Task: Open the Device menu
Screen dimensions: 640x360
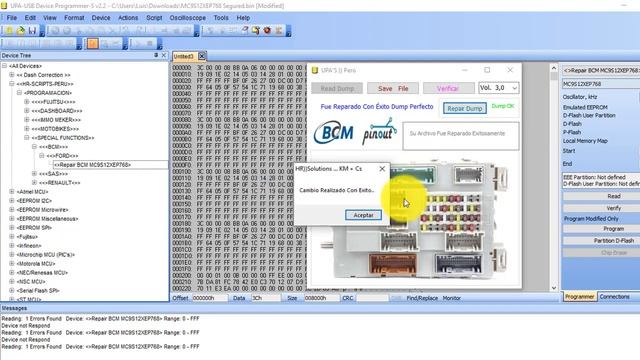Action: pyautogui.click(x=101, y=18)
